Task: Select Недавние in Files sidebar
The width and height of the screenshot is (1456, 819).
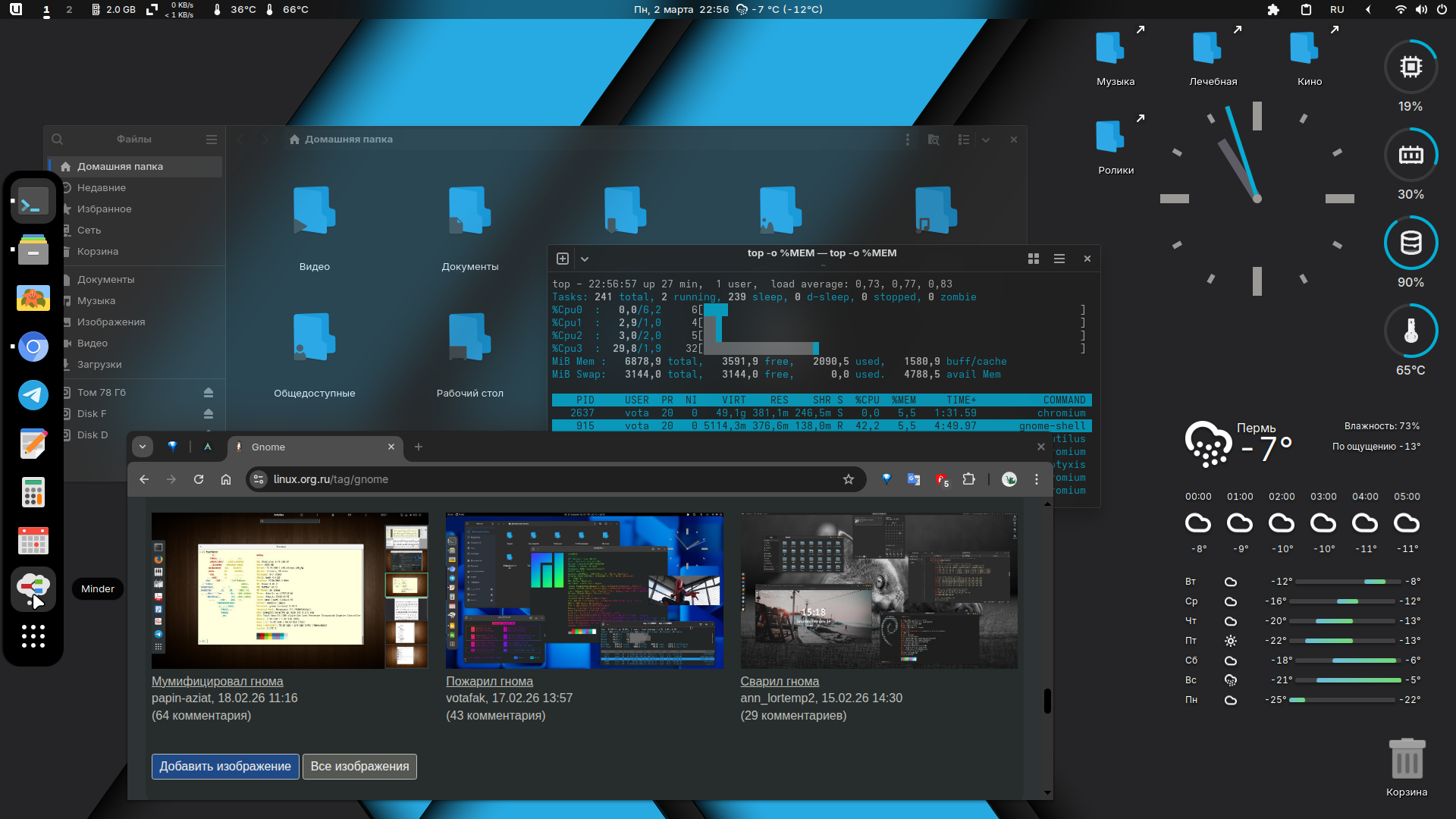Action: [102, 188]
